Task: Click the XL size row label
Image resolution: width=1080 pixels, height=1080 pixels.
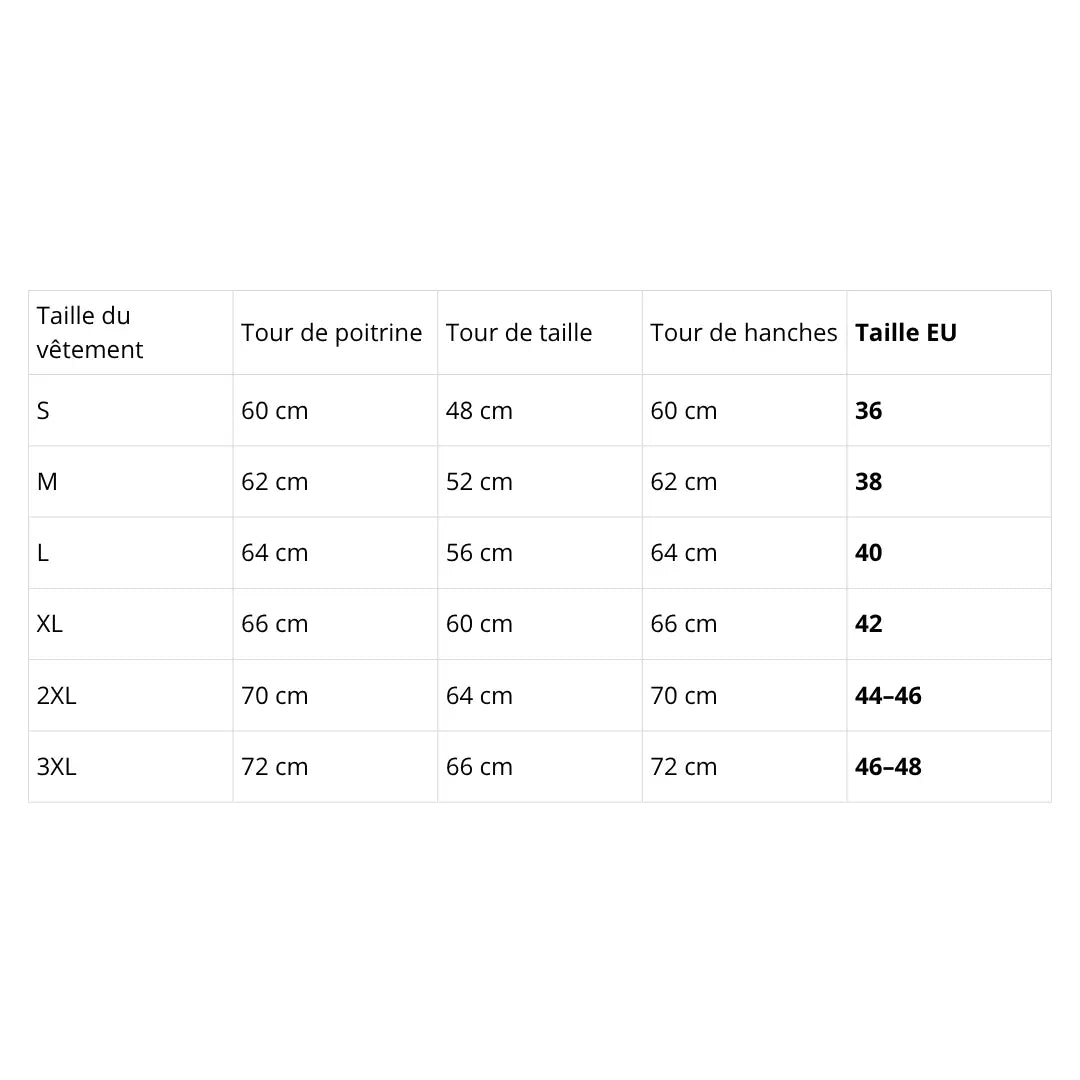Action: [x=50, y=624]
